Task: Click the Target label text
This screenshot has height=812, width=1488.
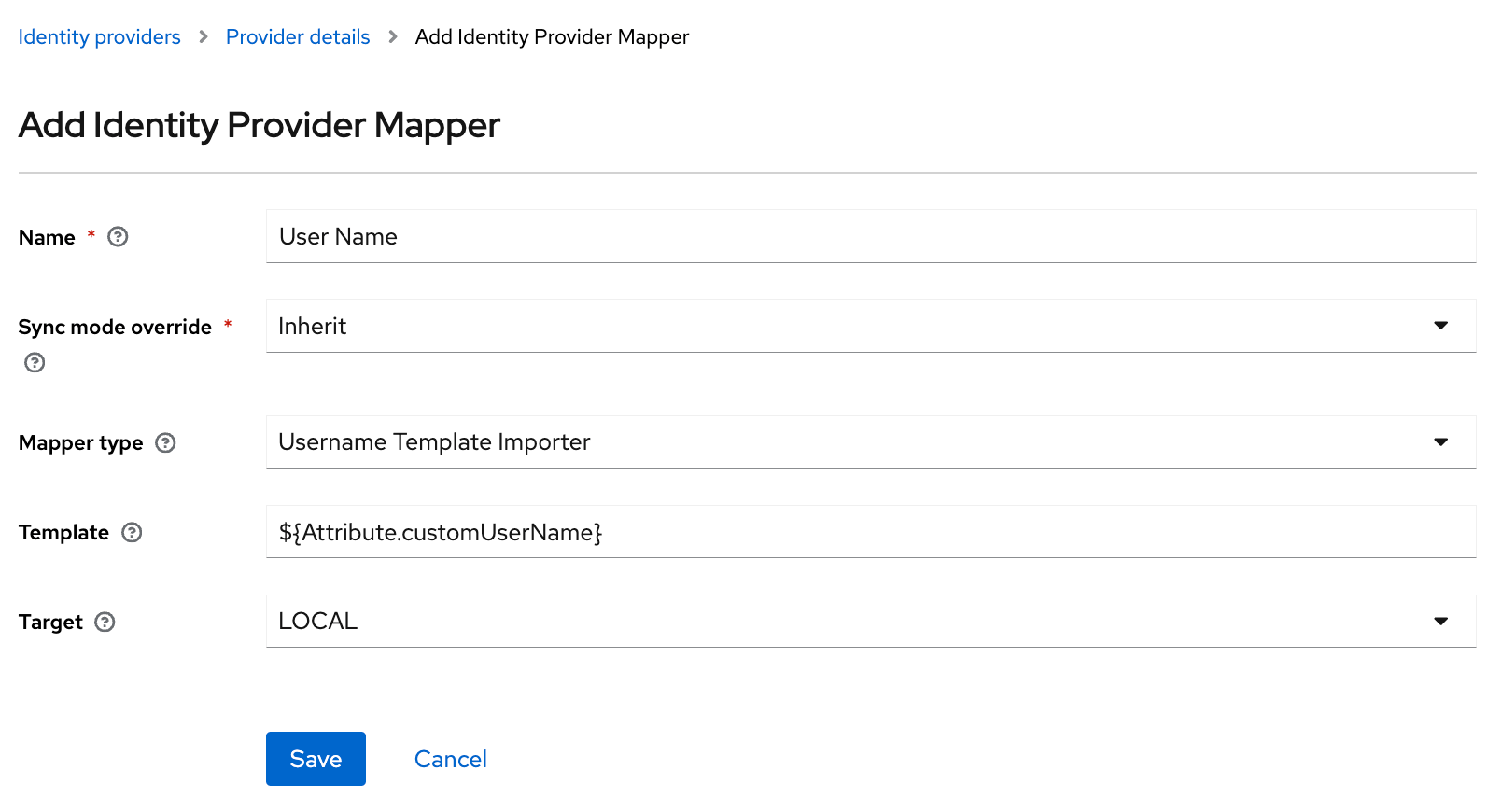Action: tap(50, 622)
